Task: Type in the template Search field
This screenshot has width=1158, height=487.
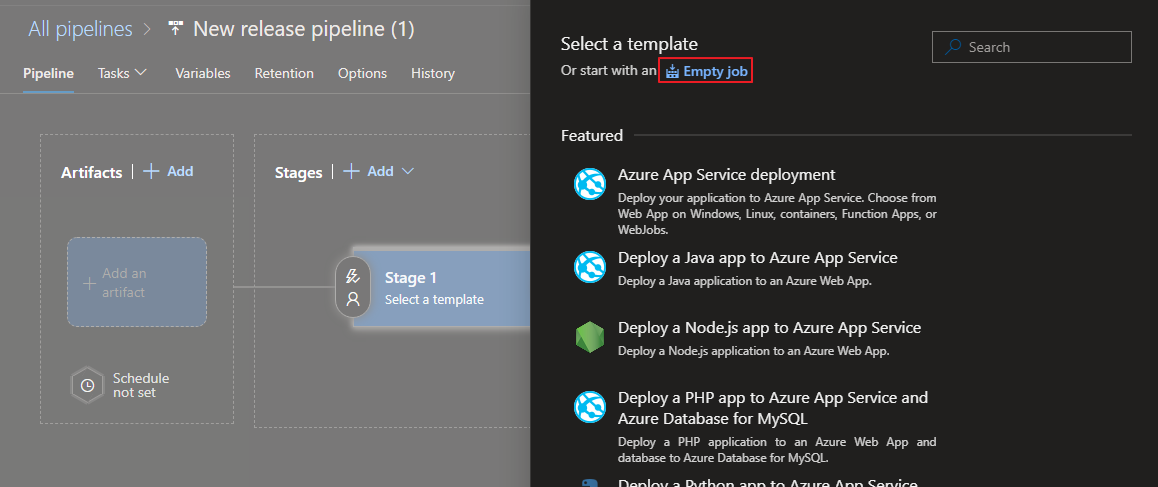Action: click(1045, 47)
